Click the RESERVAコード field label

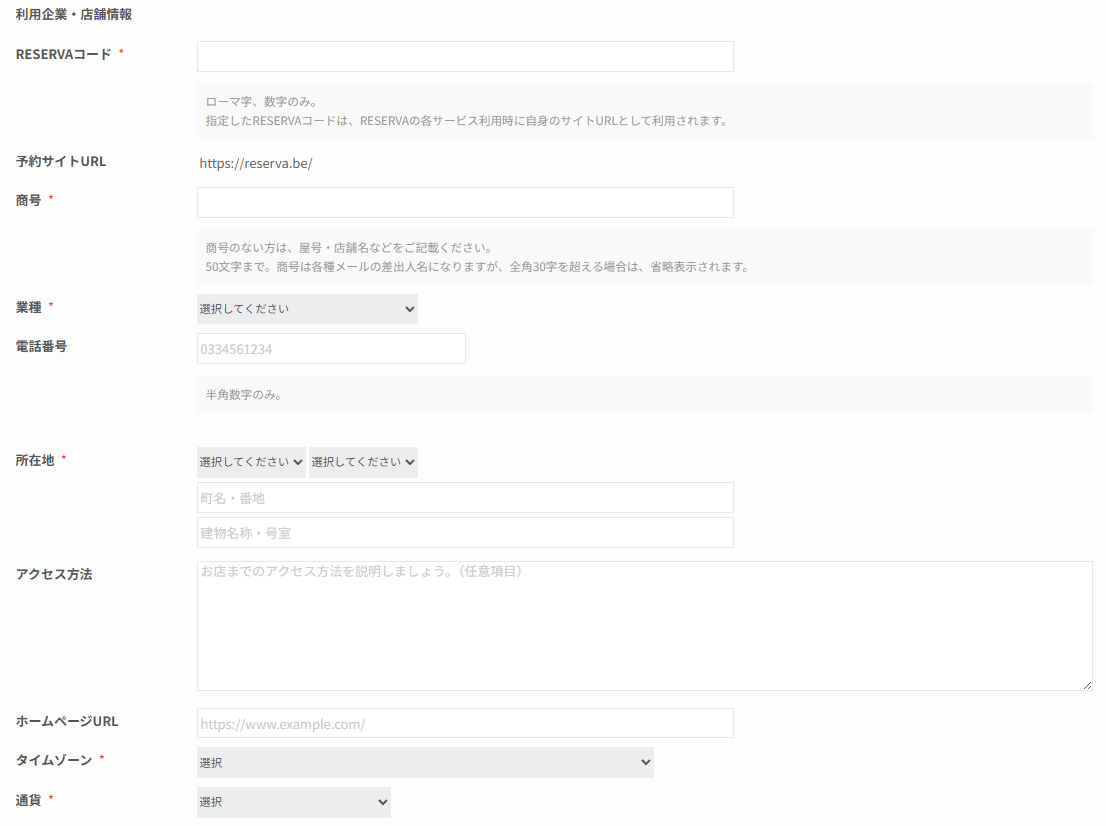[63, 54]
